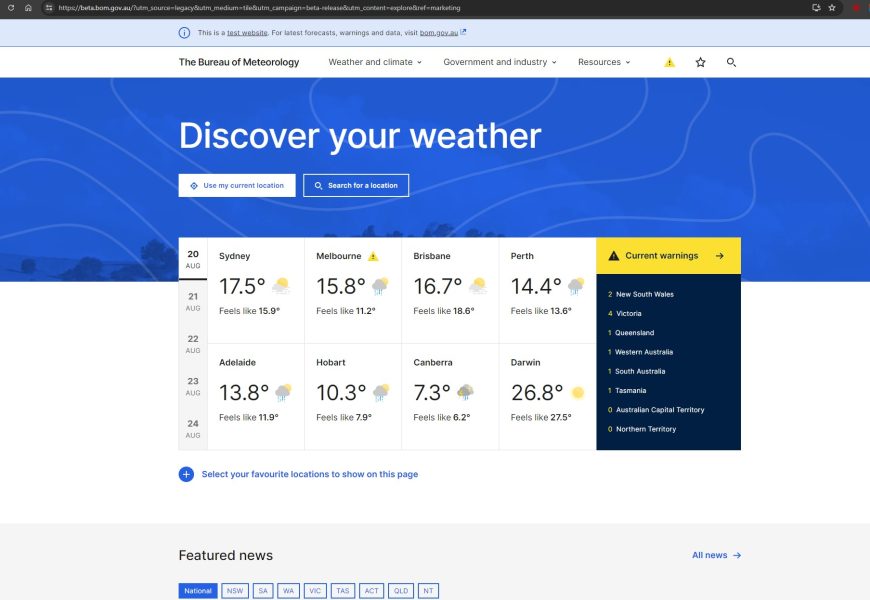Open the Government and industry dropdown

click(x=498, y=62)
